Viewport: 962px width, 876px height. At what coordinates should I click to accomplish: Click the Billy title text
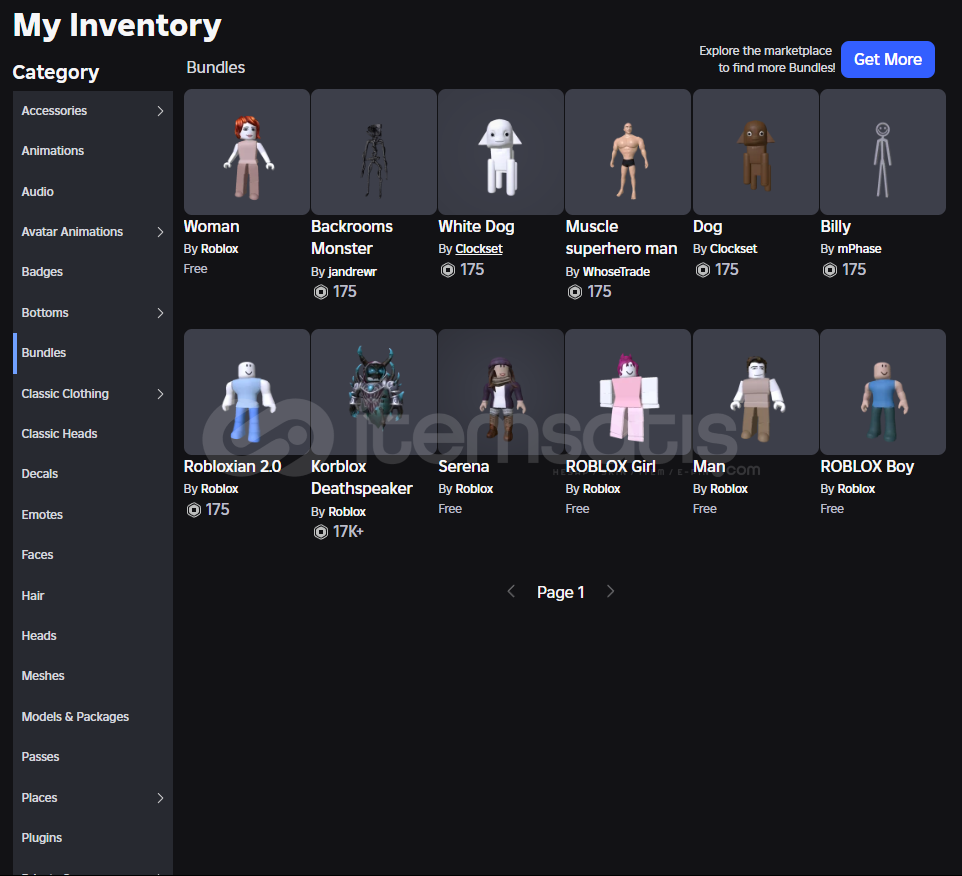pos(835,226)
